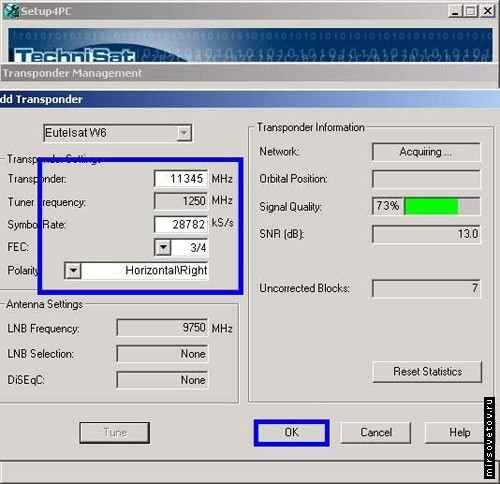Click the Signal Quality label
Screen dimensions: 500x484
coord(290,207)
